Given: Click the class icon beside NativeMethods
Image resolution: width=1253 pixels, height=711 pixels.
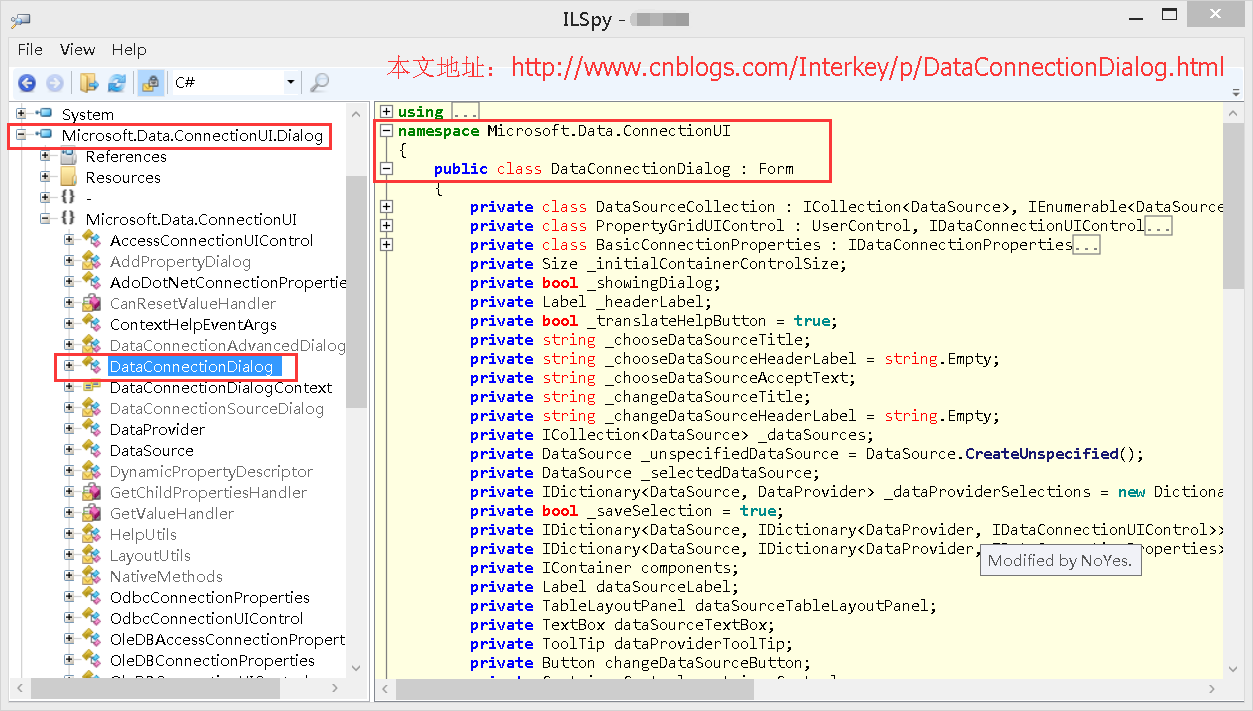Looking at the screenshot, I should [92, 576].
